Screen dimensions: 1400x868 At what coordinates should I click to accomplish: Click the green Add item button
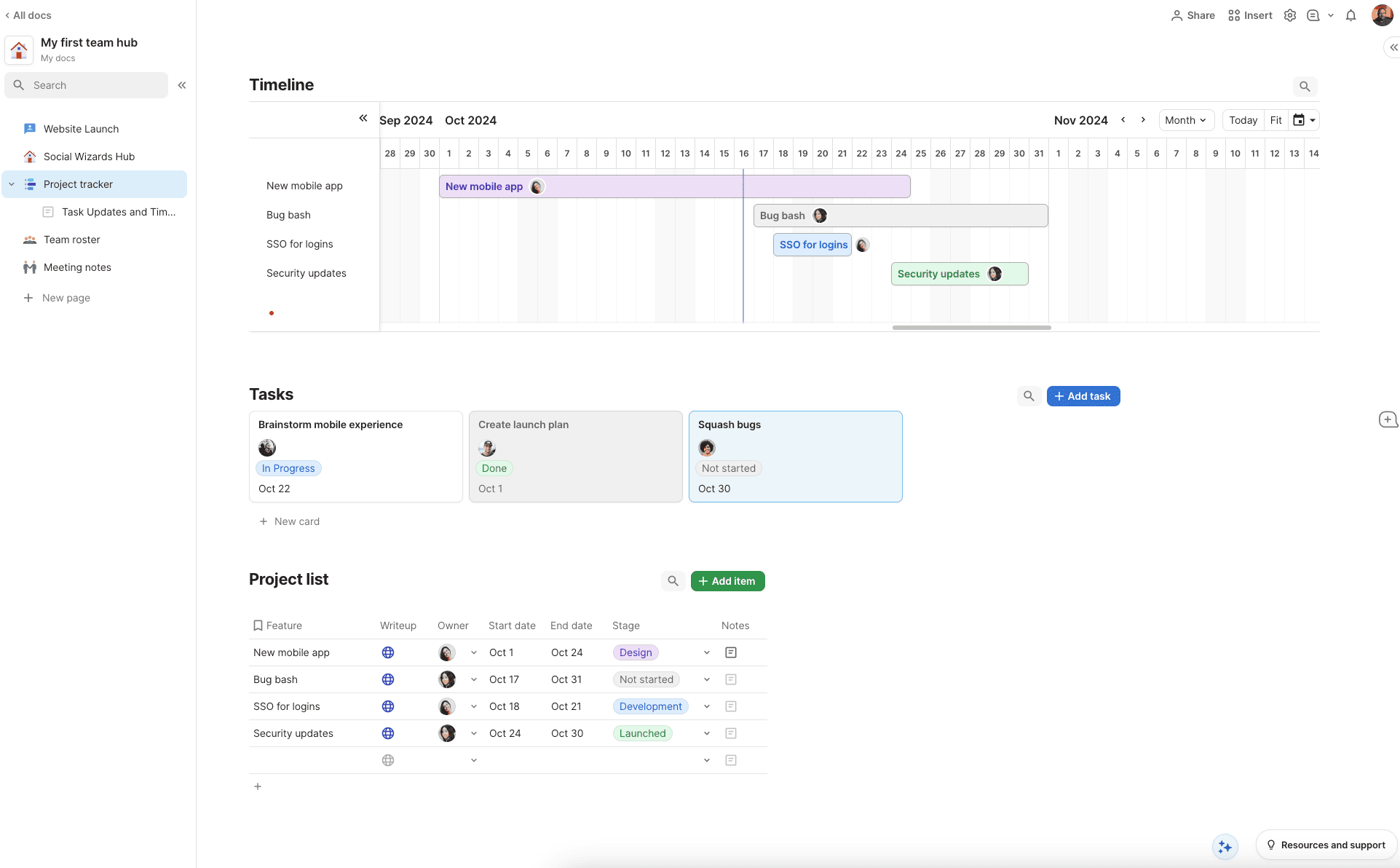point(727,581)
